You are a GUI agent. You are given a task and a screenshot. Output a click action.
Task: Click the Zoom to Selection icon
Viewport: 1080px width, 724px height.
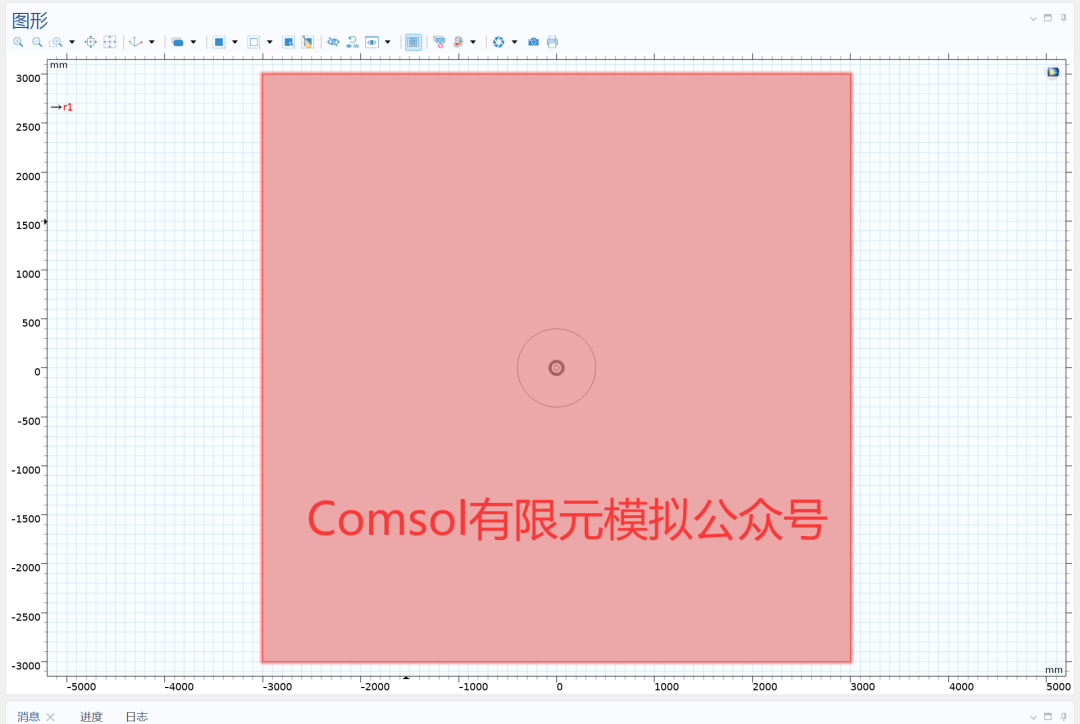click(x=110, y=42)
